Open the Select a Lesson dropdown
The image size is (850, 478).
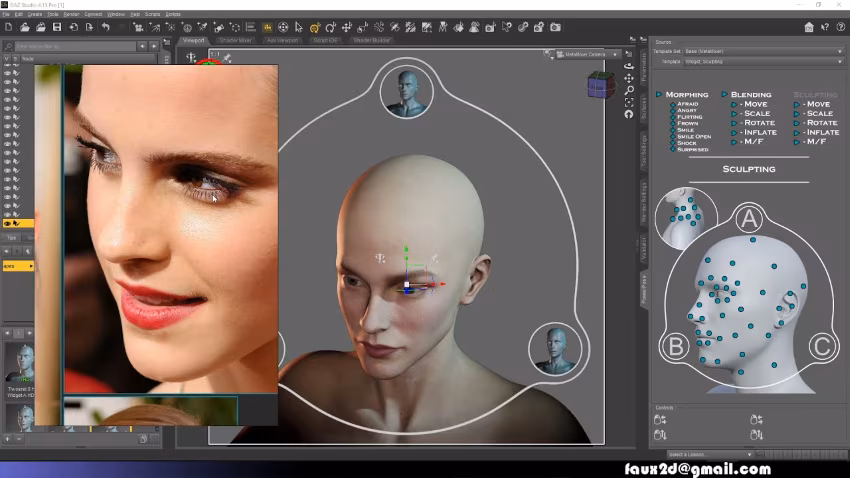coord(709,455)
